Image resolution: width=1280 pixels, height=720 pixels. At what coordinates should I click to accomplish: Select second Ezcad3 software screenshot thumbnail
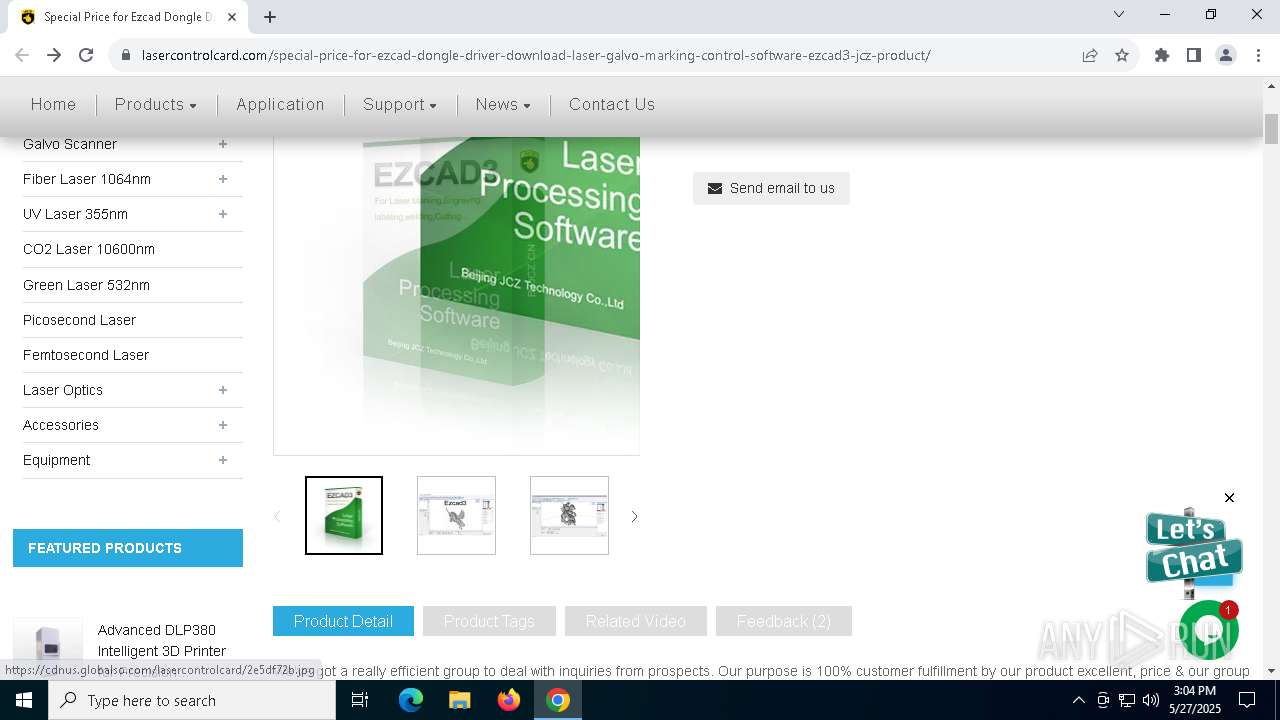[456, 515]
